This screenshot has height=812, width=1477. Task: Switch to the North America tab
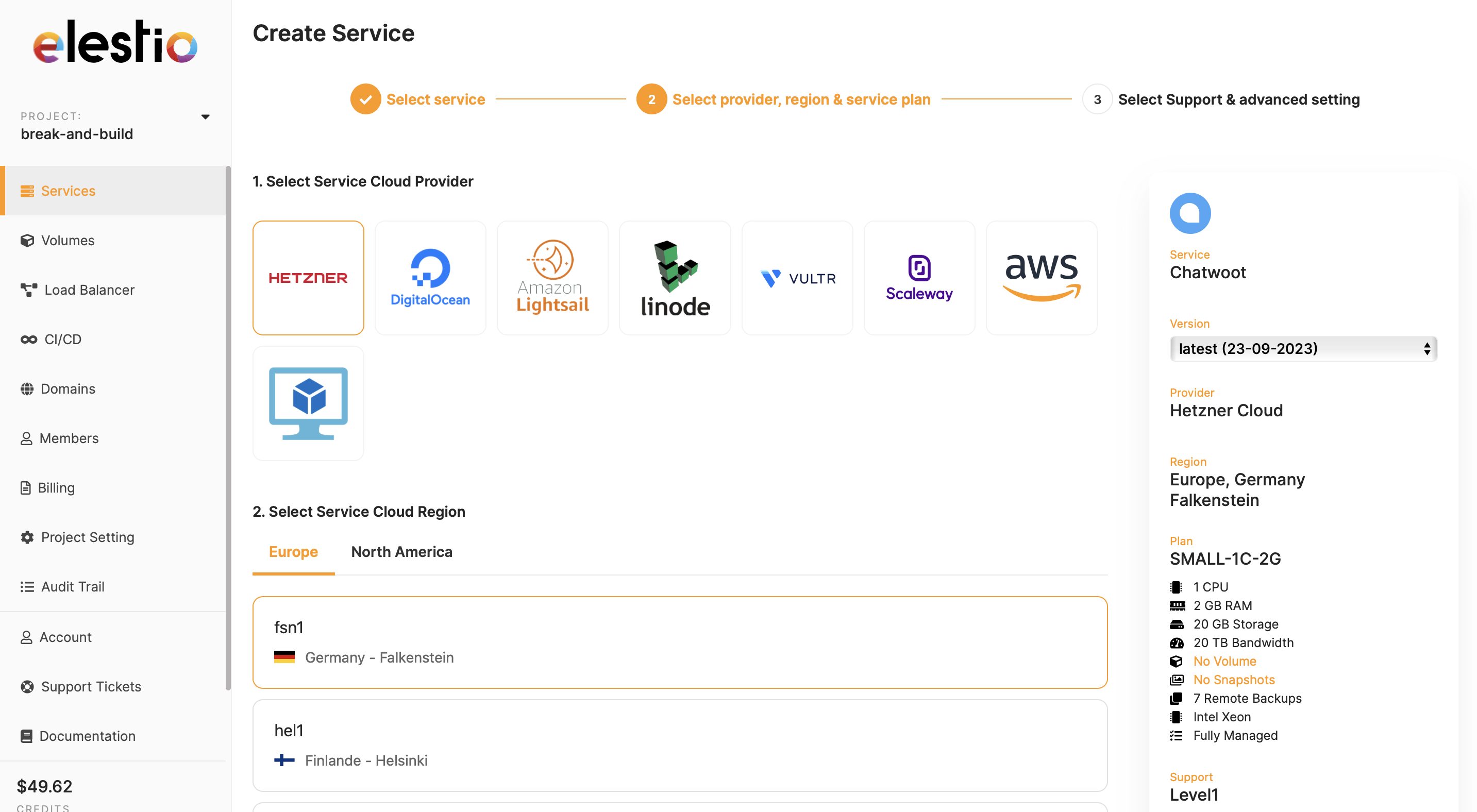(401, 551)
